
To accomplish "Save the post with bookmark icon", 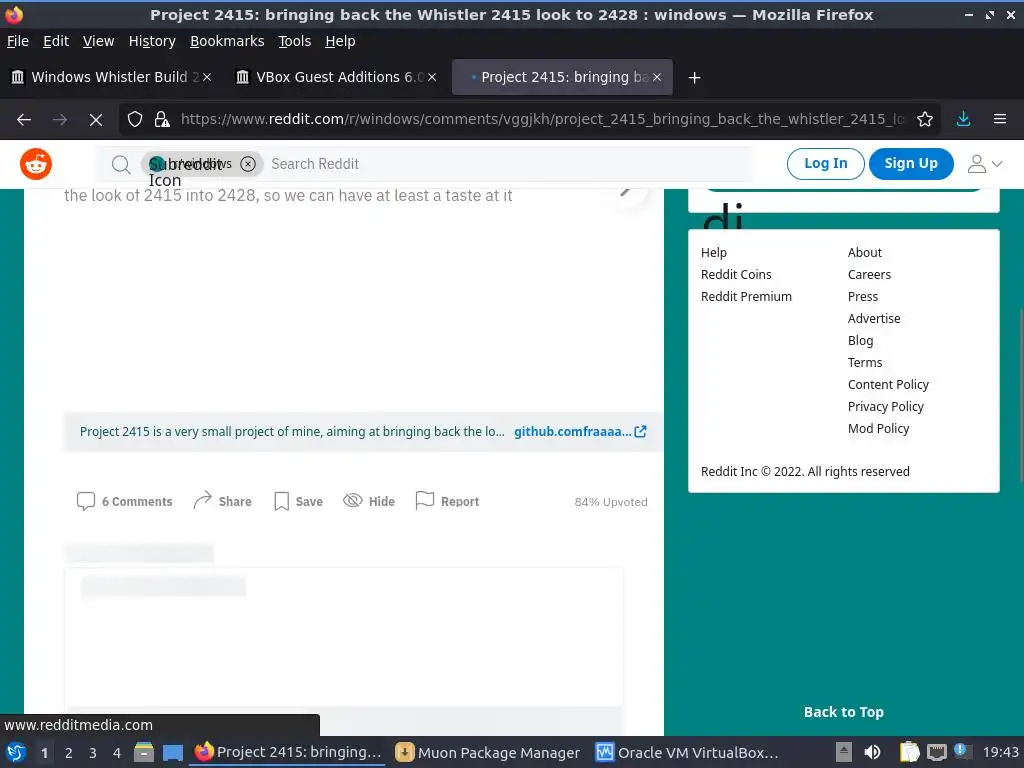I will coord(298,502).
